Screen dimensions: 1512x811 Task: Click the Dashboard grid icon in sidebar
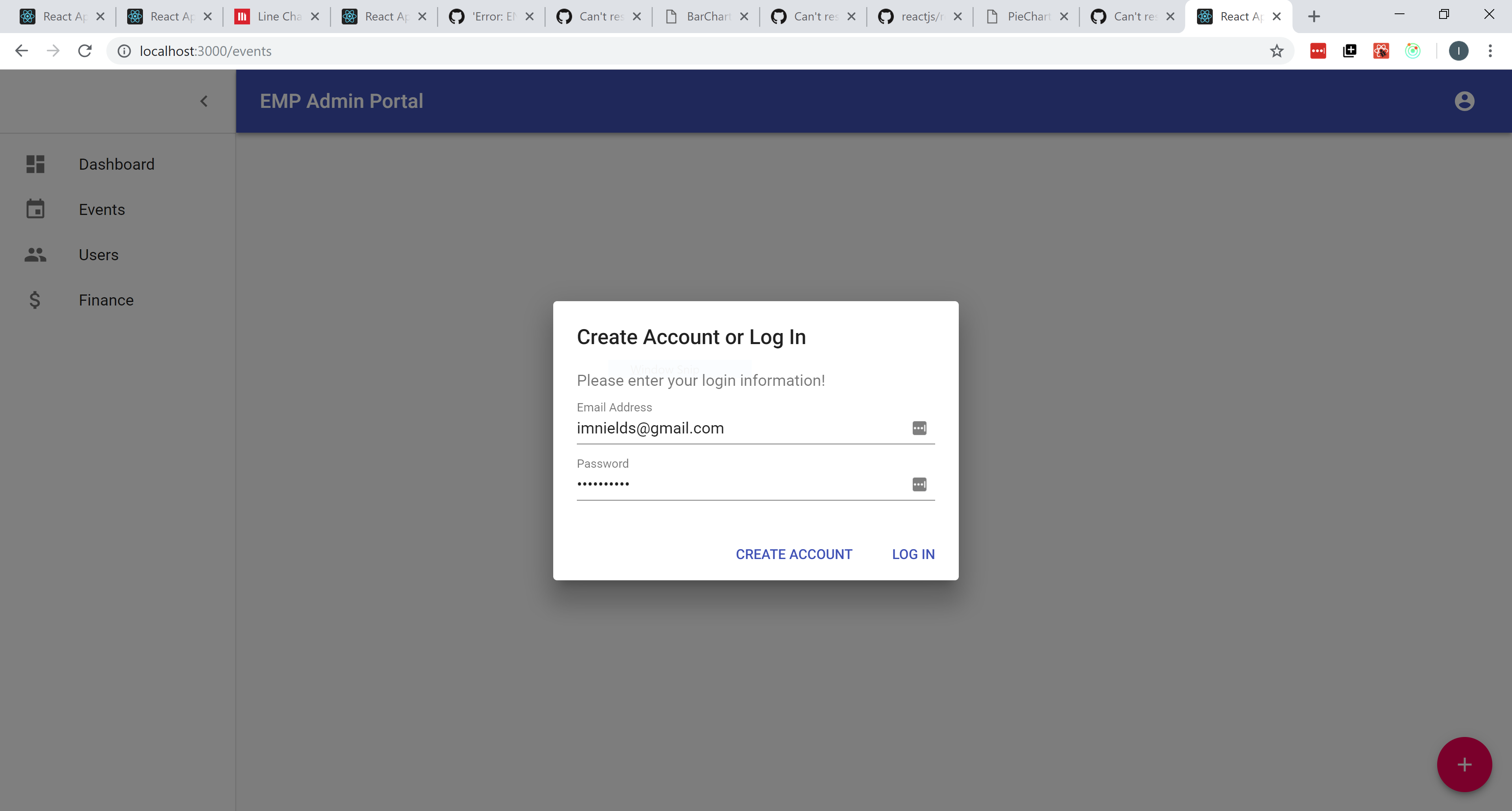tap(35, 164)
